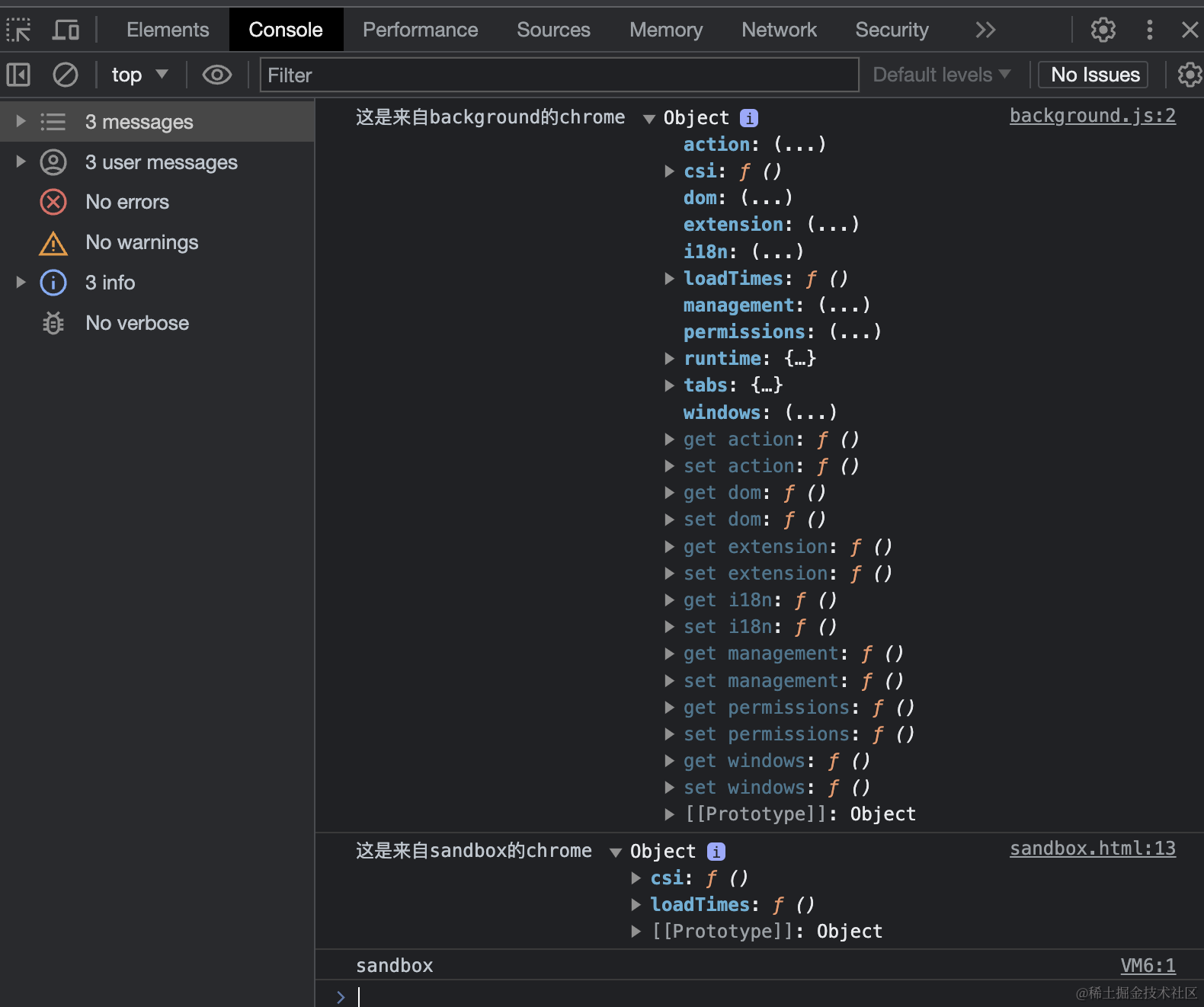Switch to the Elements tab
This screenshot has height=1007, width=1204.
[168, 30]
